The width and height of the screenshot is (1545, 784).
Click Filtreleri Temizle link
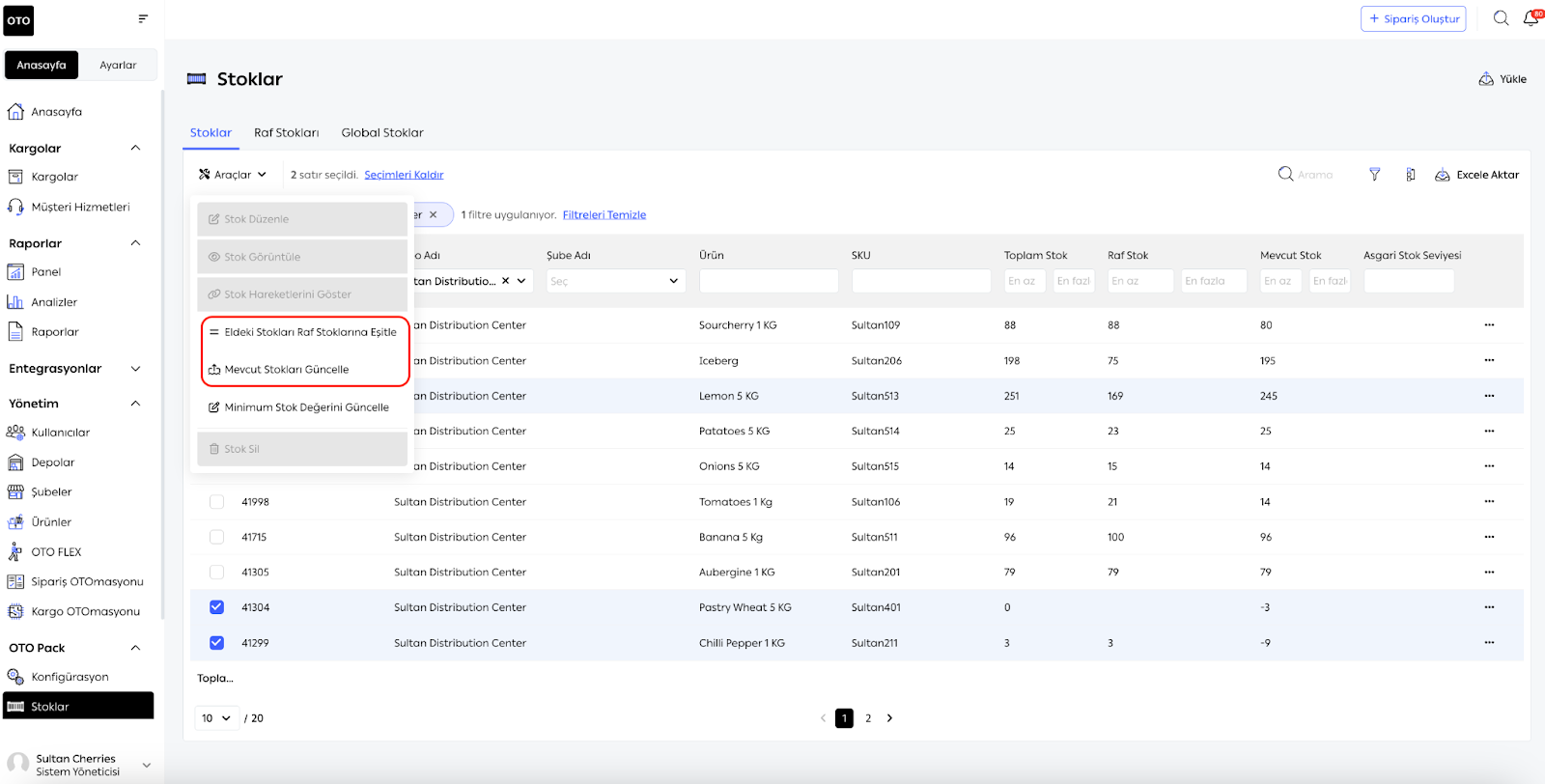pyautogui.click(x=604, y=215)
